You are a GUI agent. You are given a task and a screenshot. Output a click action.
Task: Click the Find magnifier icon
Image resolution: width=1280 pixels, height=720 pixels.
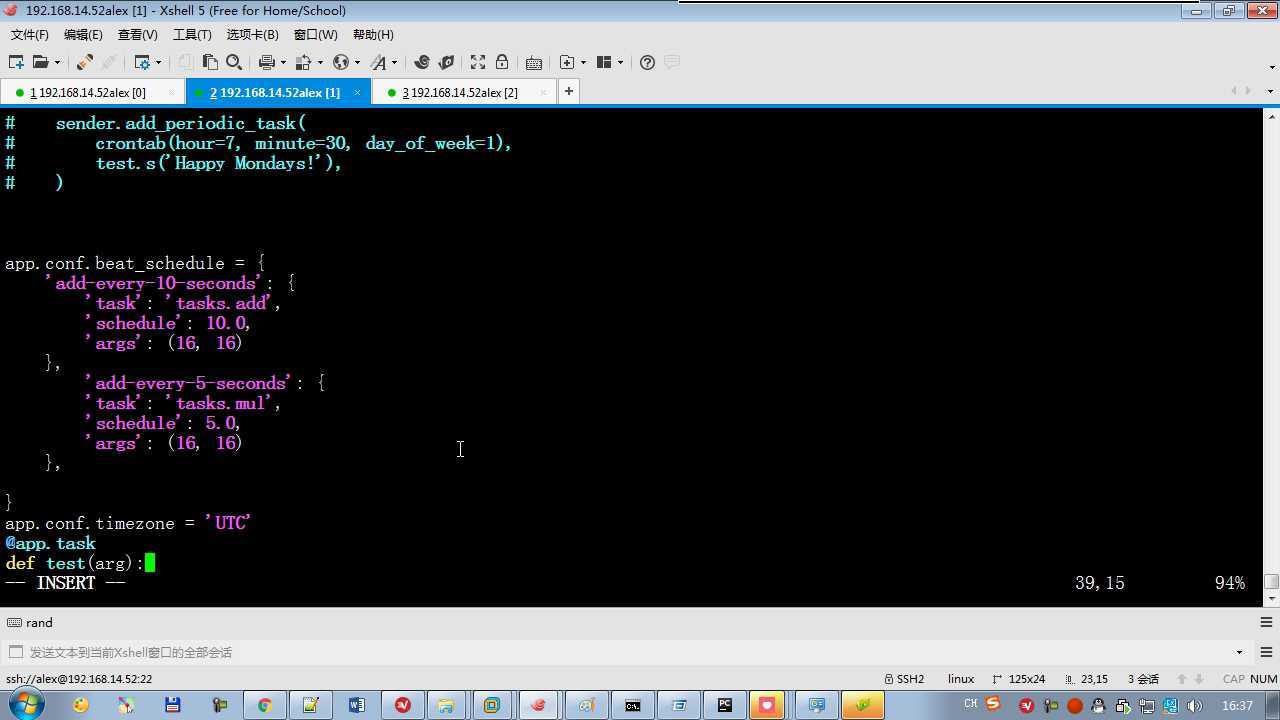point(234,62)
